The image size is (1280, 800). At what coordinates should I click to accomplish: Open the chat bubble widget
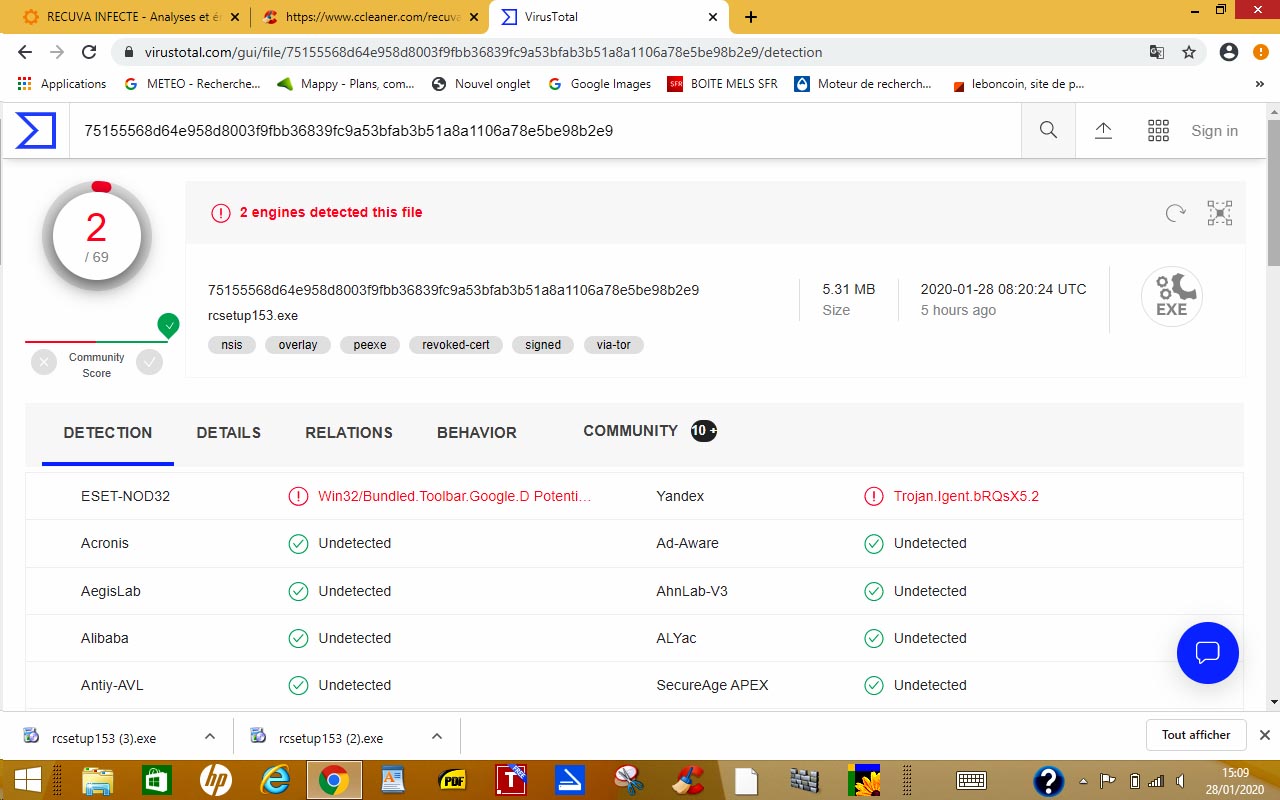1207,653
